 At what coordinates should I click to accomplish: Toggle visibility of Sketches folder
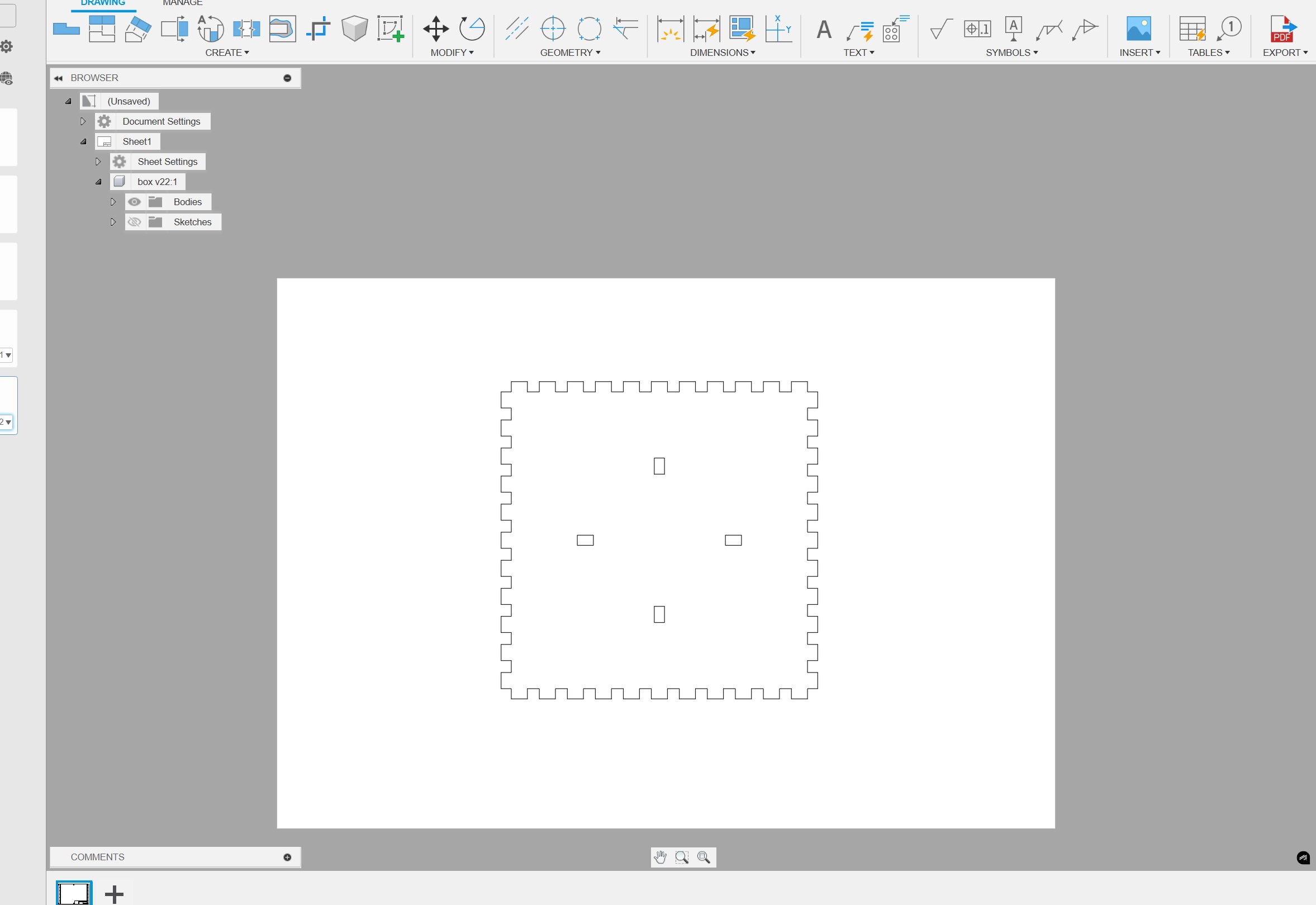(134, 222)
